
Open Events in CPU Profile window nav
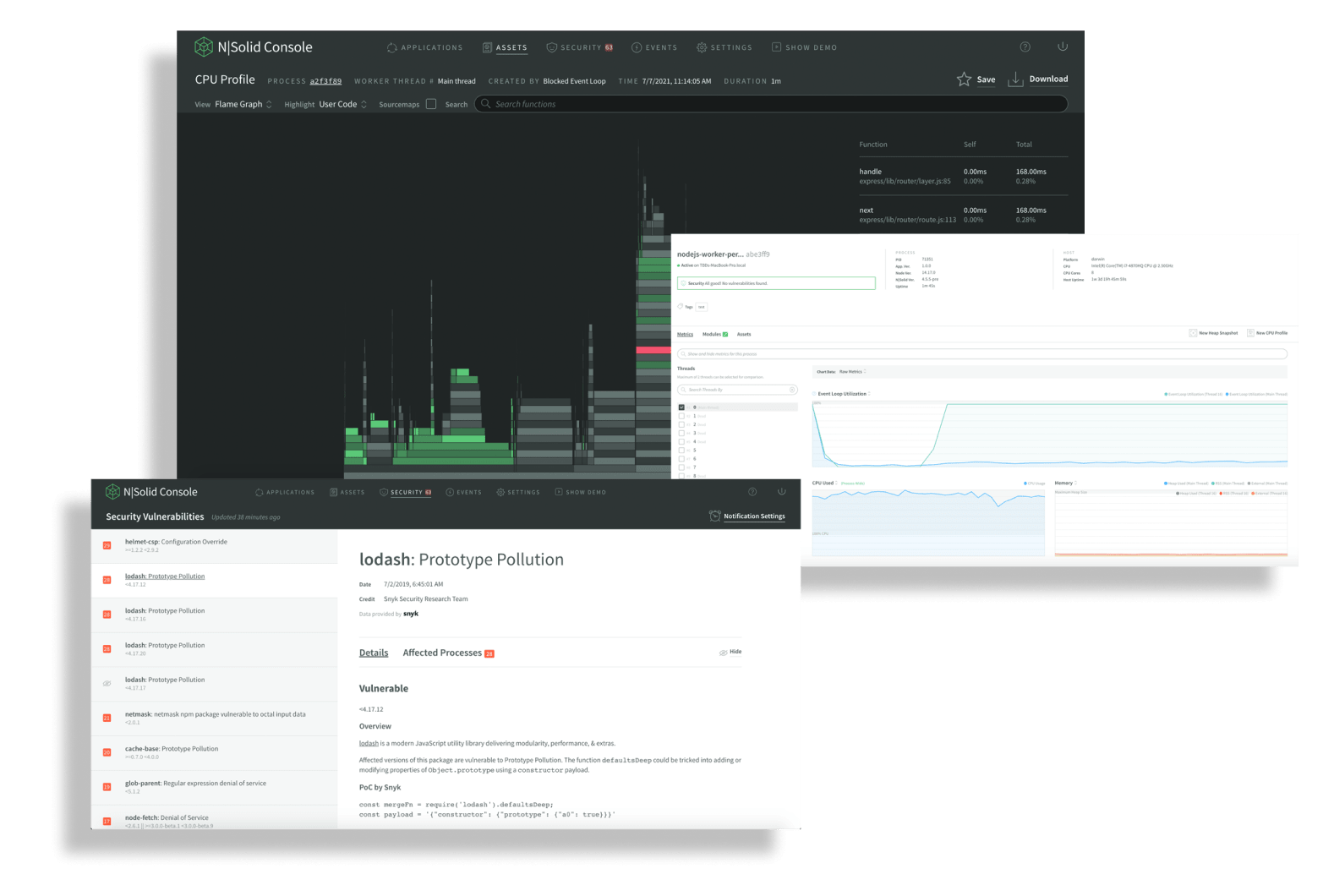654,47
